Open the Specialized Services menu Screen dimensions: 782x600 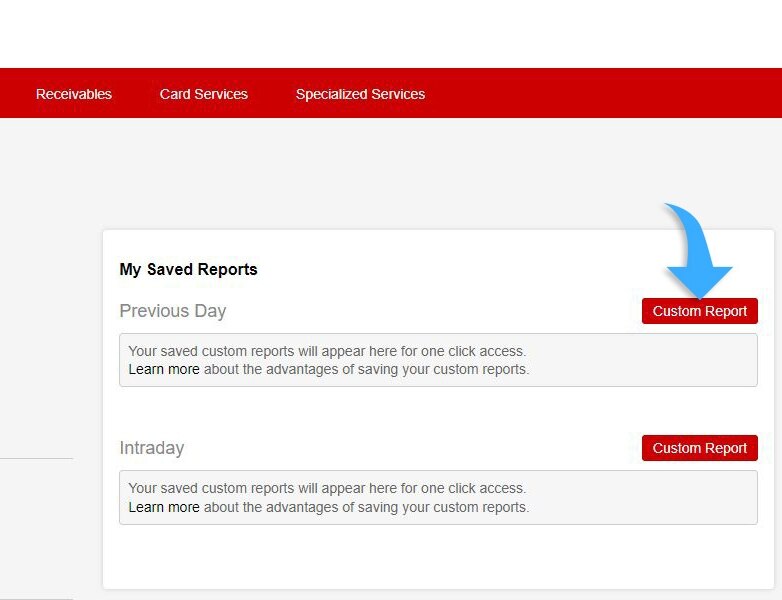tap(360, 94)
